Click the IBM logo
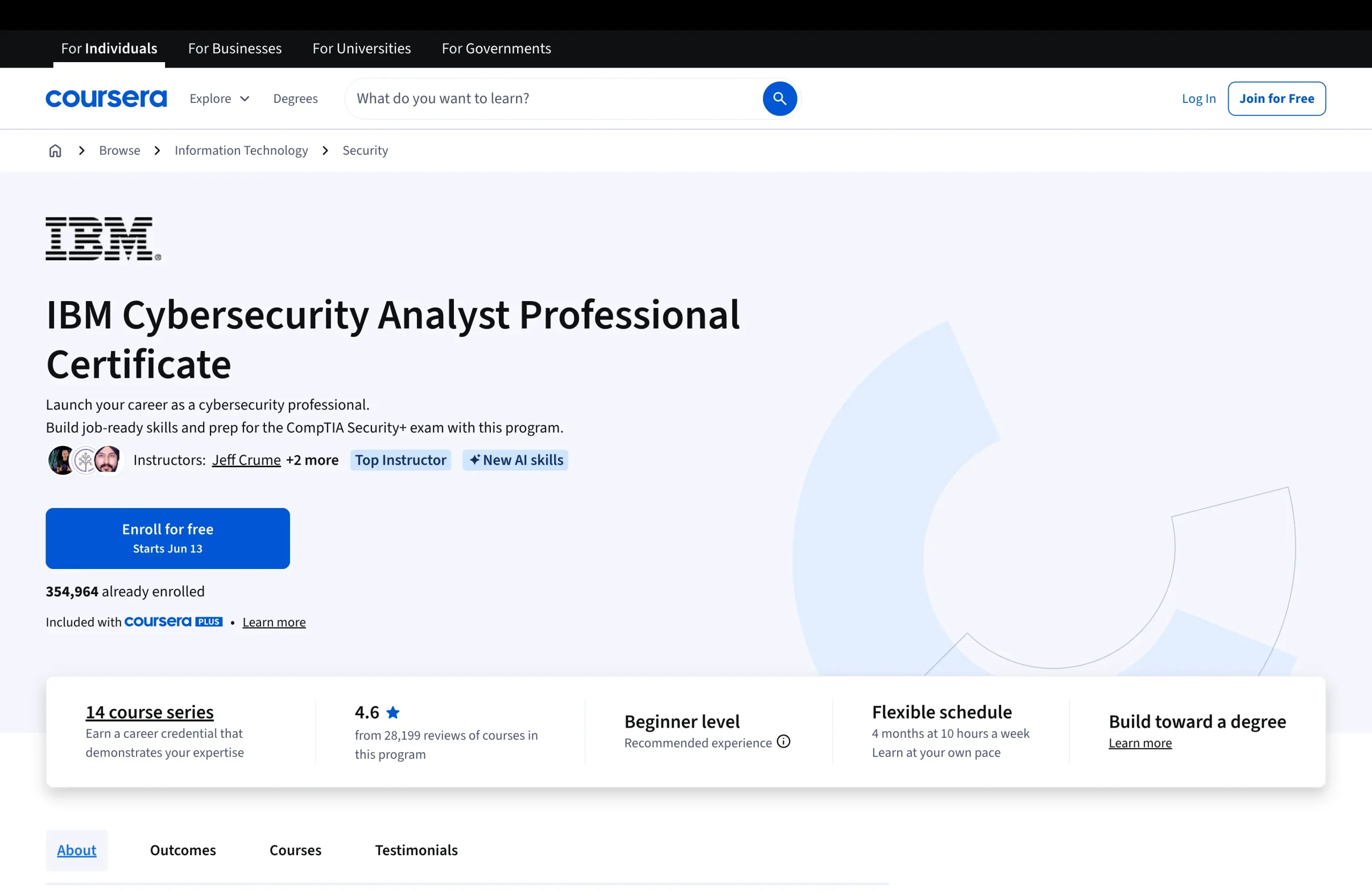Screen dimensions: 1372x891 point(103,238)
